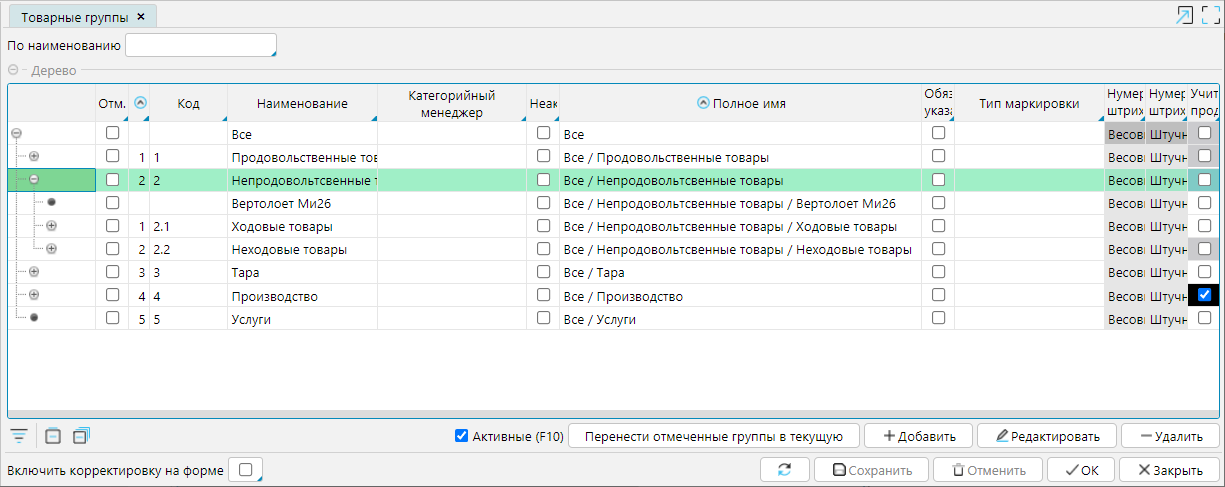Click Категорийный менеджер cell for Производство
Screen dimensions: 1225x487
point(452,295)
